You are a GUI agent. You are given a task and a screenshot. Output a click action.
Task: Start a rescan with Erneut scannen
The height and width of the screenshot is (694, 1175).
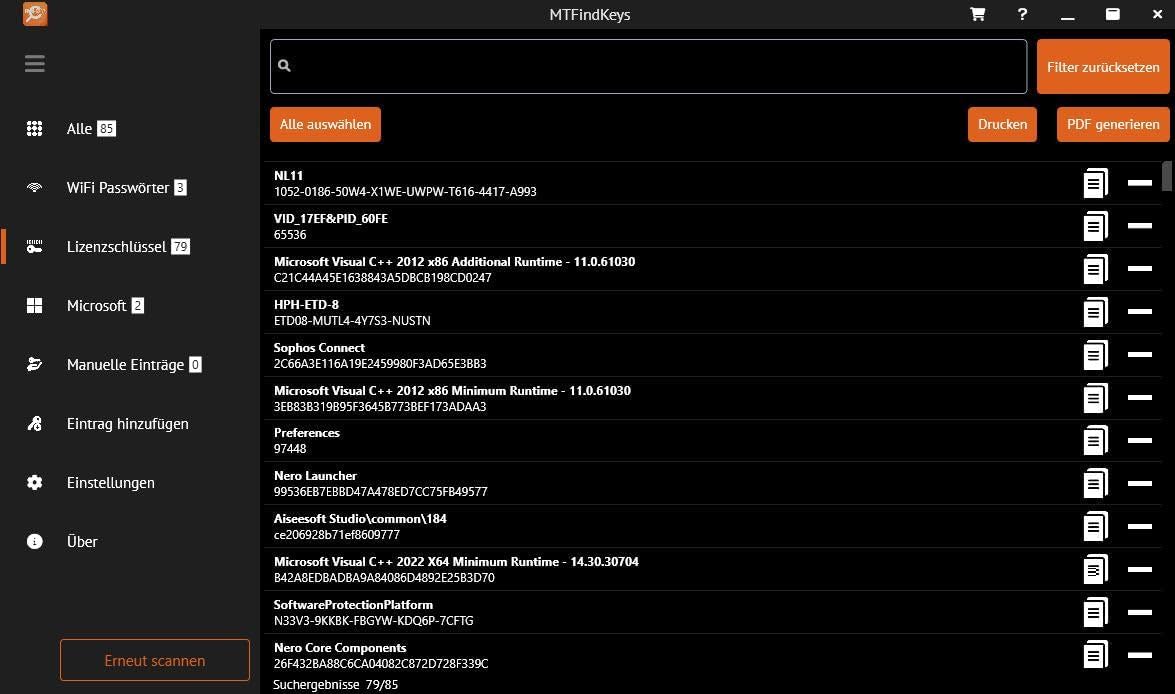154,660
